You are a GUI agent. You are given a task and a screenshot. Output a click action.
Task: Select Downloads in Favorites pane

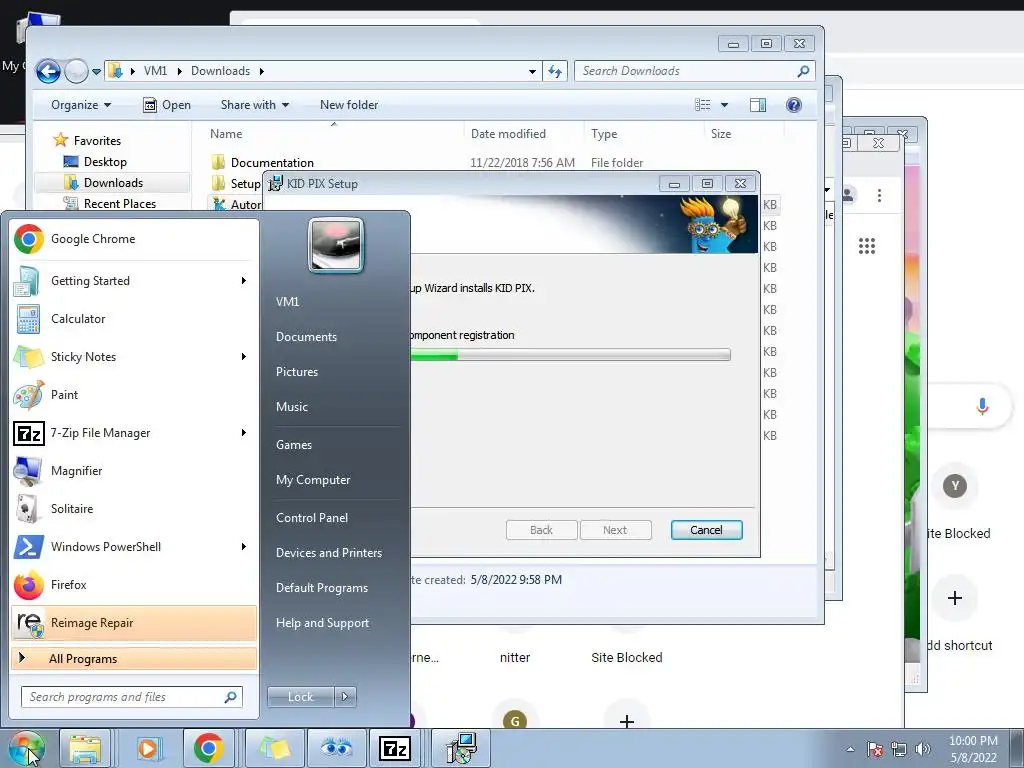click(x=113, y=183)
